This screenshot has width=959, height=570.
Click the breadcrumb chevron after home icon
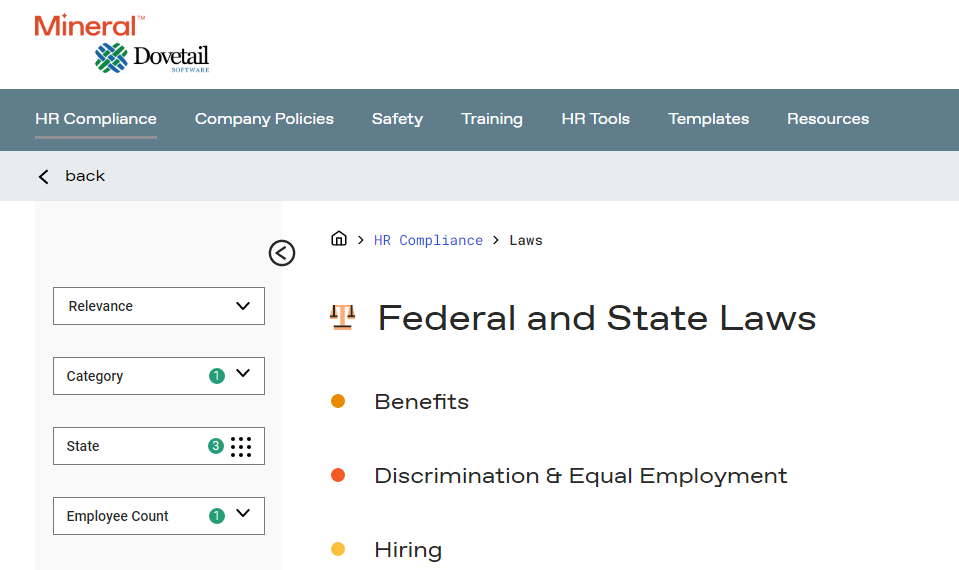click(361, 240)
